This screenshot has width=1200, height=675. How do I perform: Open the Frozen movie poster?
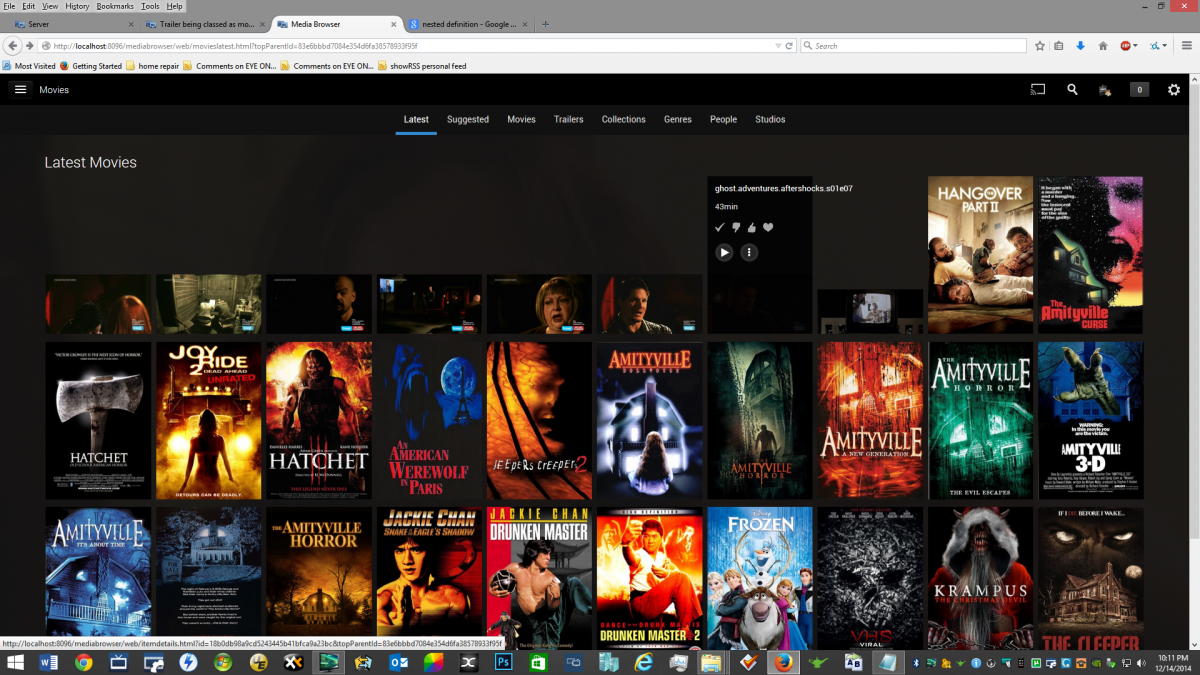pyautogui.click(x=760, y=578)
